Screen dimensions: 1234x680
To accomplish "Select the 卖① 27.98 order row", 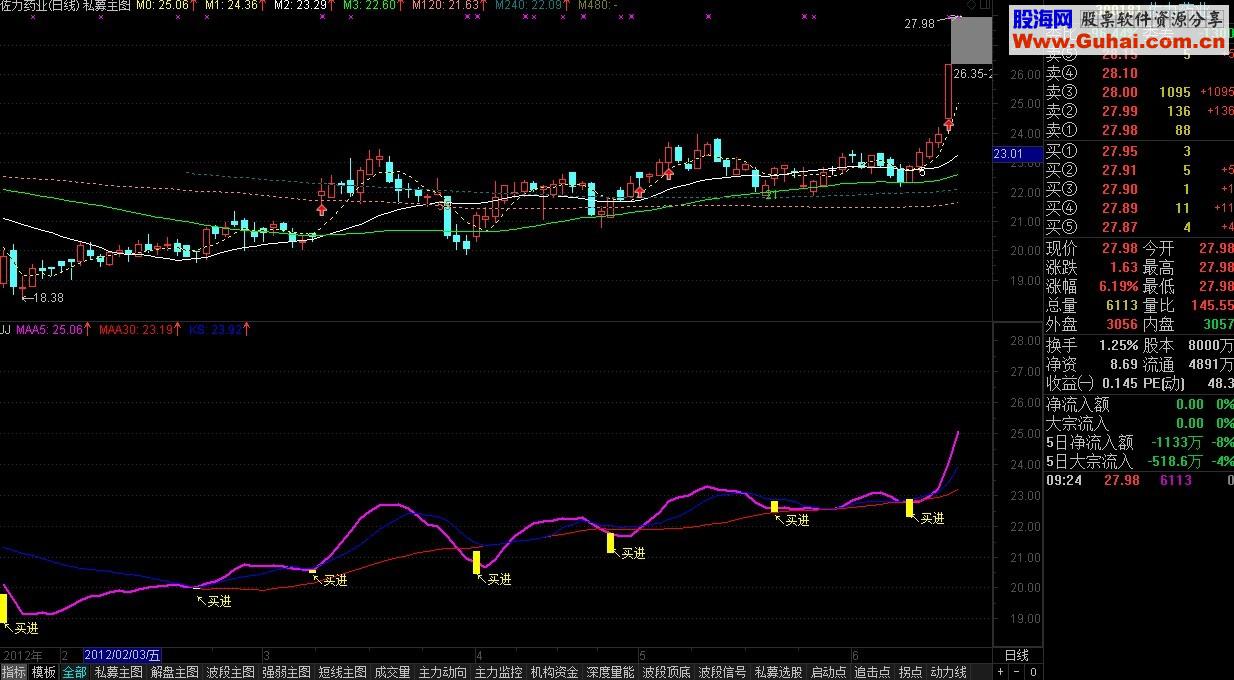I will click(1139, 130).
